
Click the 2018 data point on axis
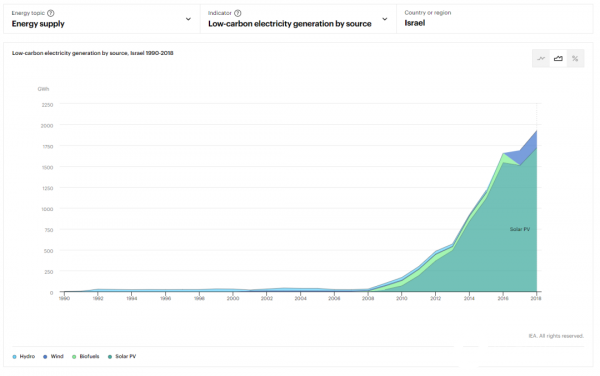click(x=536, y=298)
